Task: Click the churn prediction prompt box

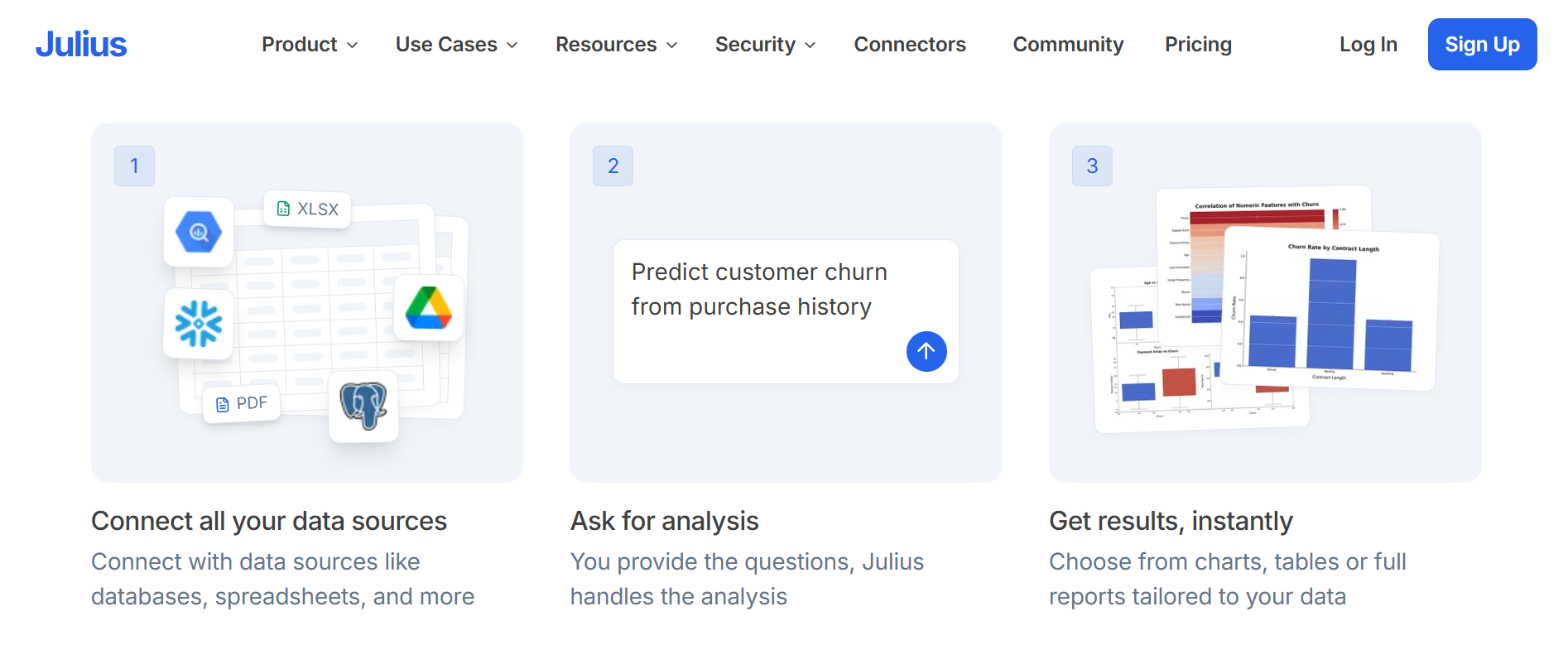Action: [x=786, y=311]
